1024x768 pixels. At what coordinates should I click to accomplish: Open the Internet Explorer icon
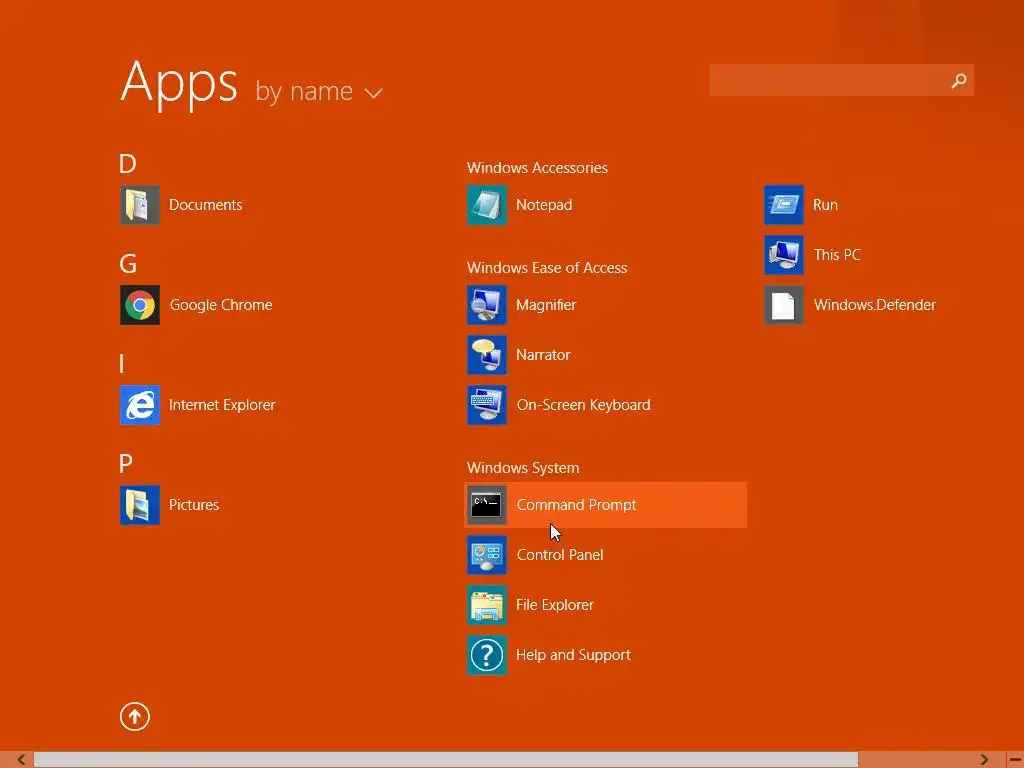click(x=140, y=405)
